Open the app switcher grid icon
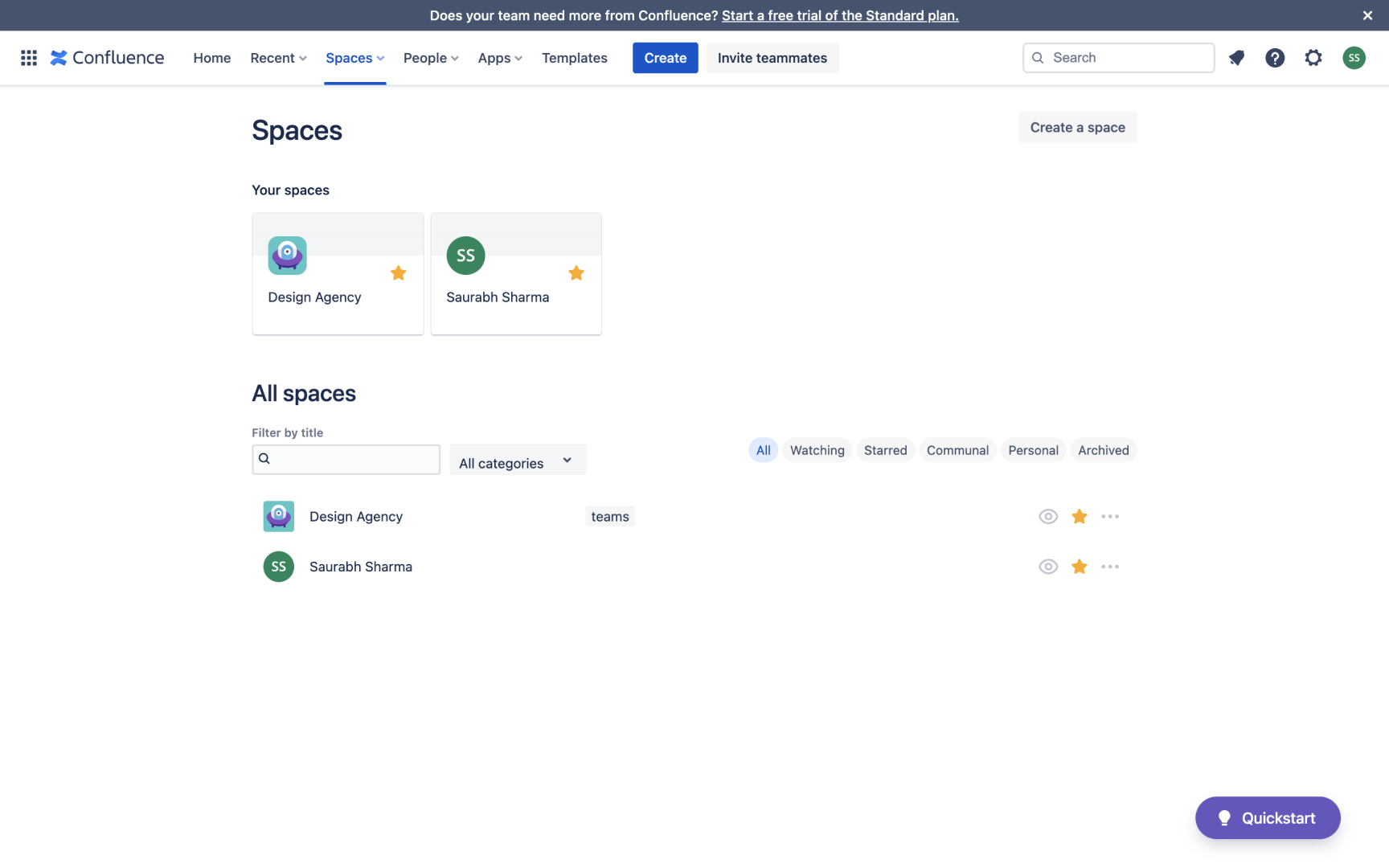The height and width of the screenshot is (868, 1389). [29, 58]
